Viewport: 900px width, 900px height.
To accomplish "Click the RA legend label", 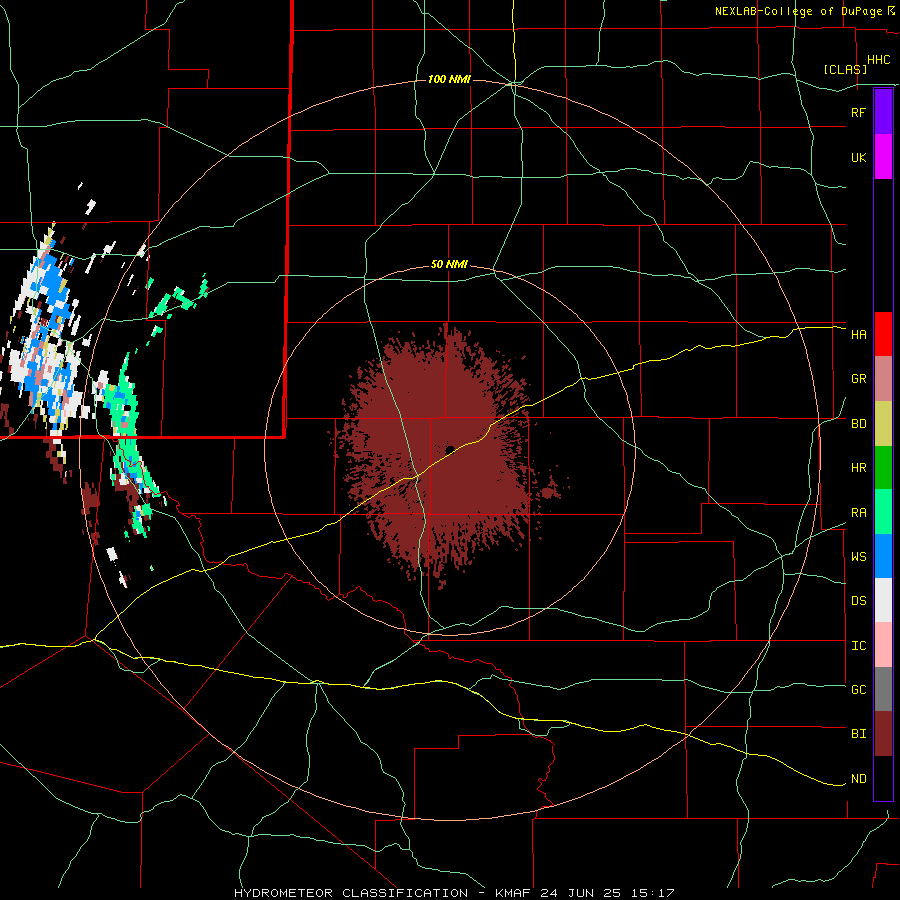I will pyautogui.click(x=859, y=513).
